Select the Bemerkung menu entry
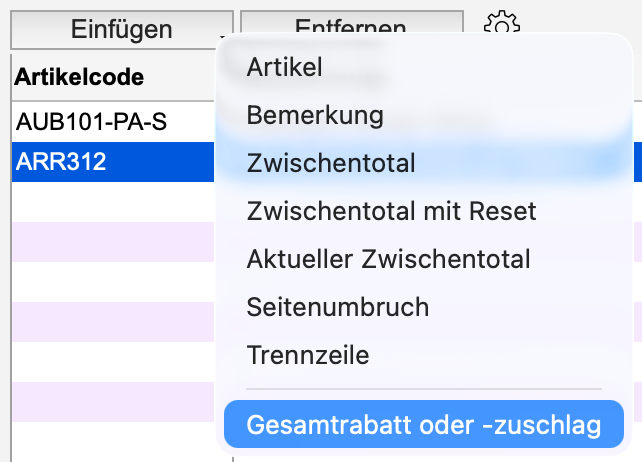The height and width of the screenshot is (462, 642). click(315, 115)
